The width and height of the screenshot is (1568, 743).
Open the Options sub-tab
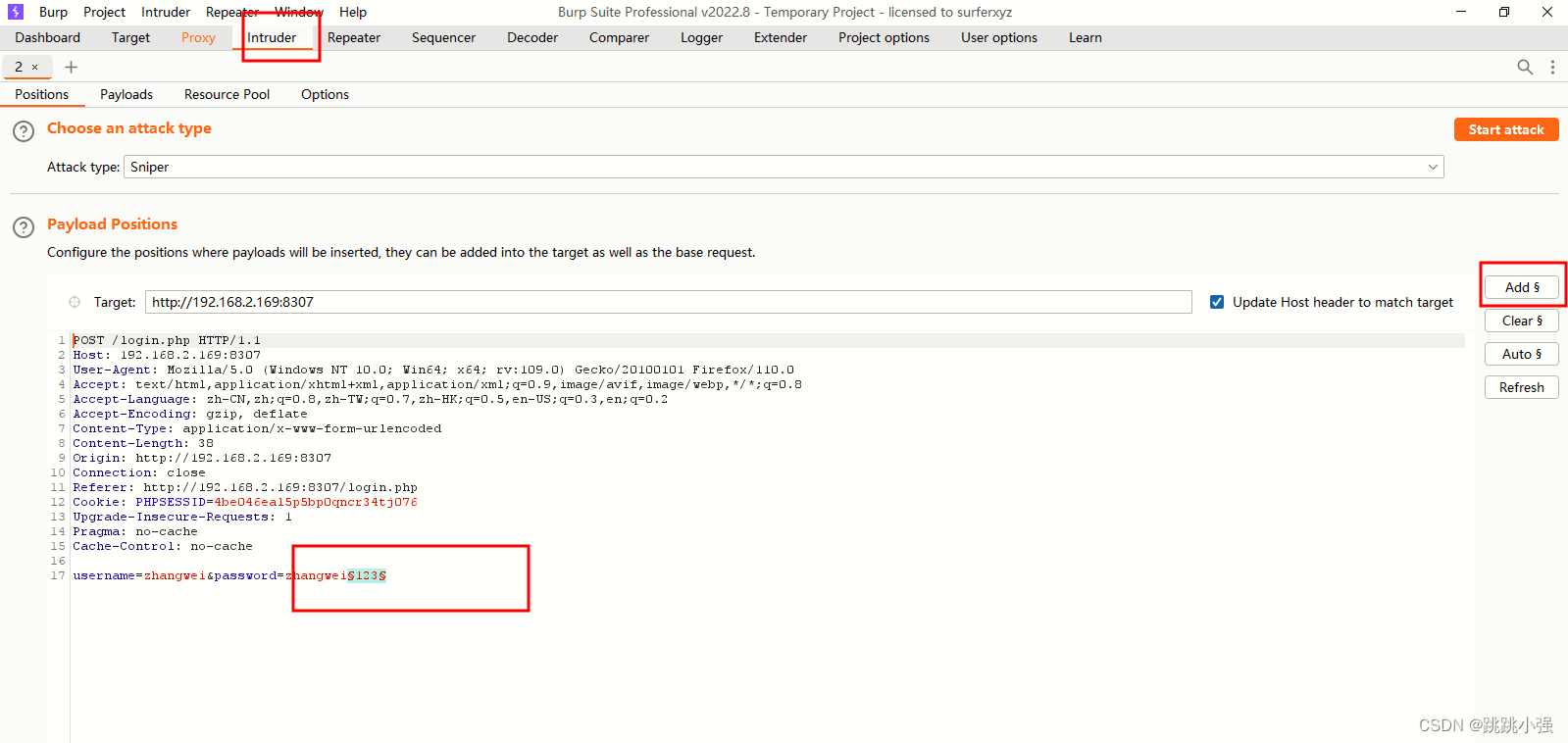tap(325, 94)
